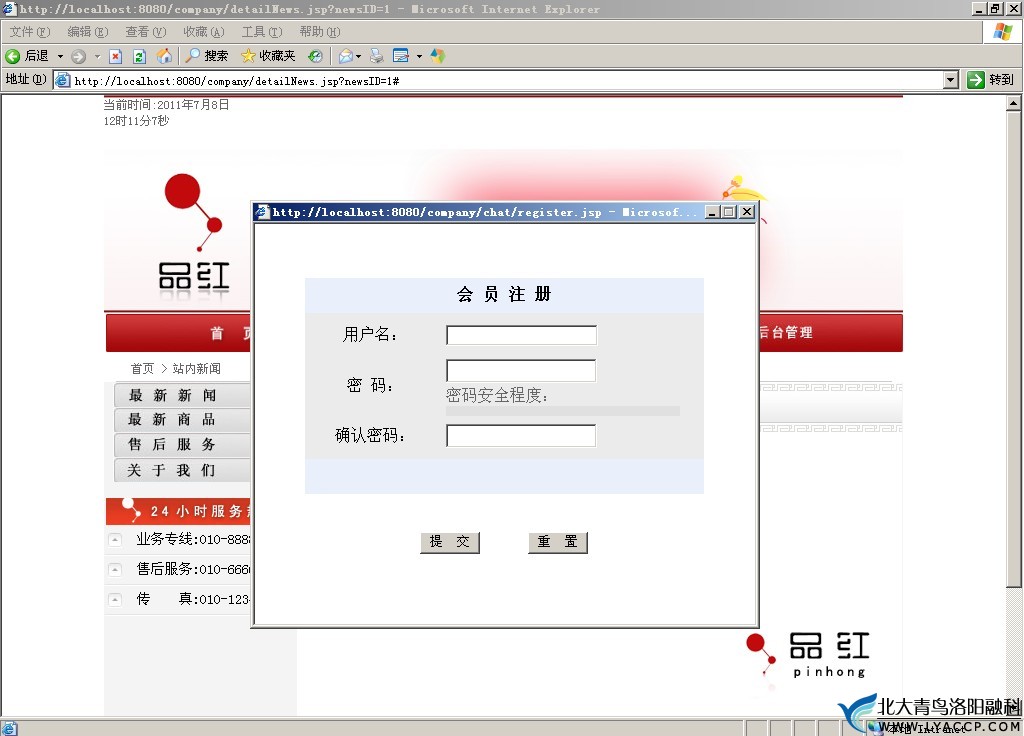Refresh the page using toolbar icon
Image resolution: width=1024 pixels, height=736 pixels.
coord(139,56)
